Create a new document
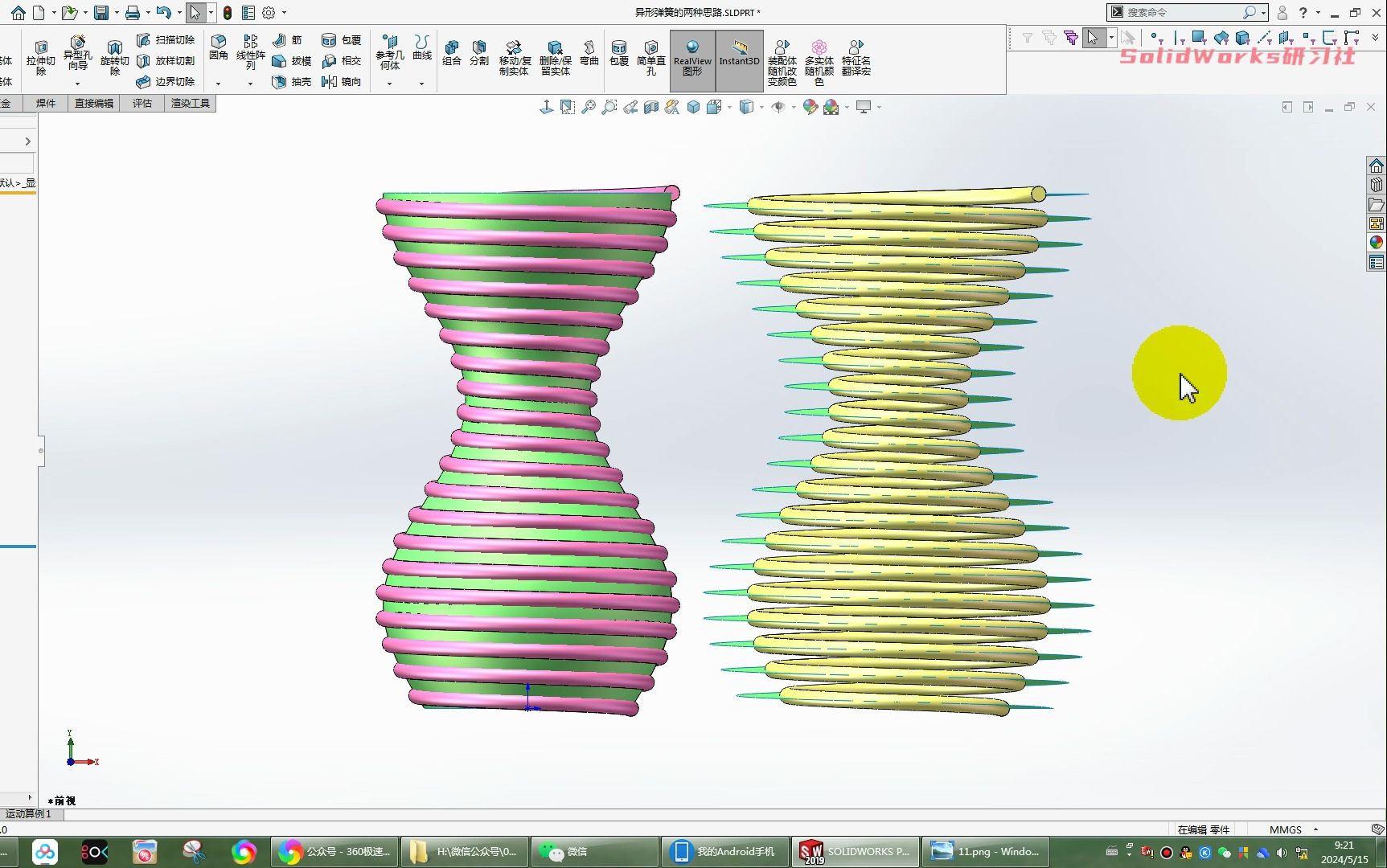The height and width of the screenshot is (868, 1387). (38, 13)
